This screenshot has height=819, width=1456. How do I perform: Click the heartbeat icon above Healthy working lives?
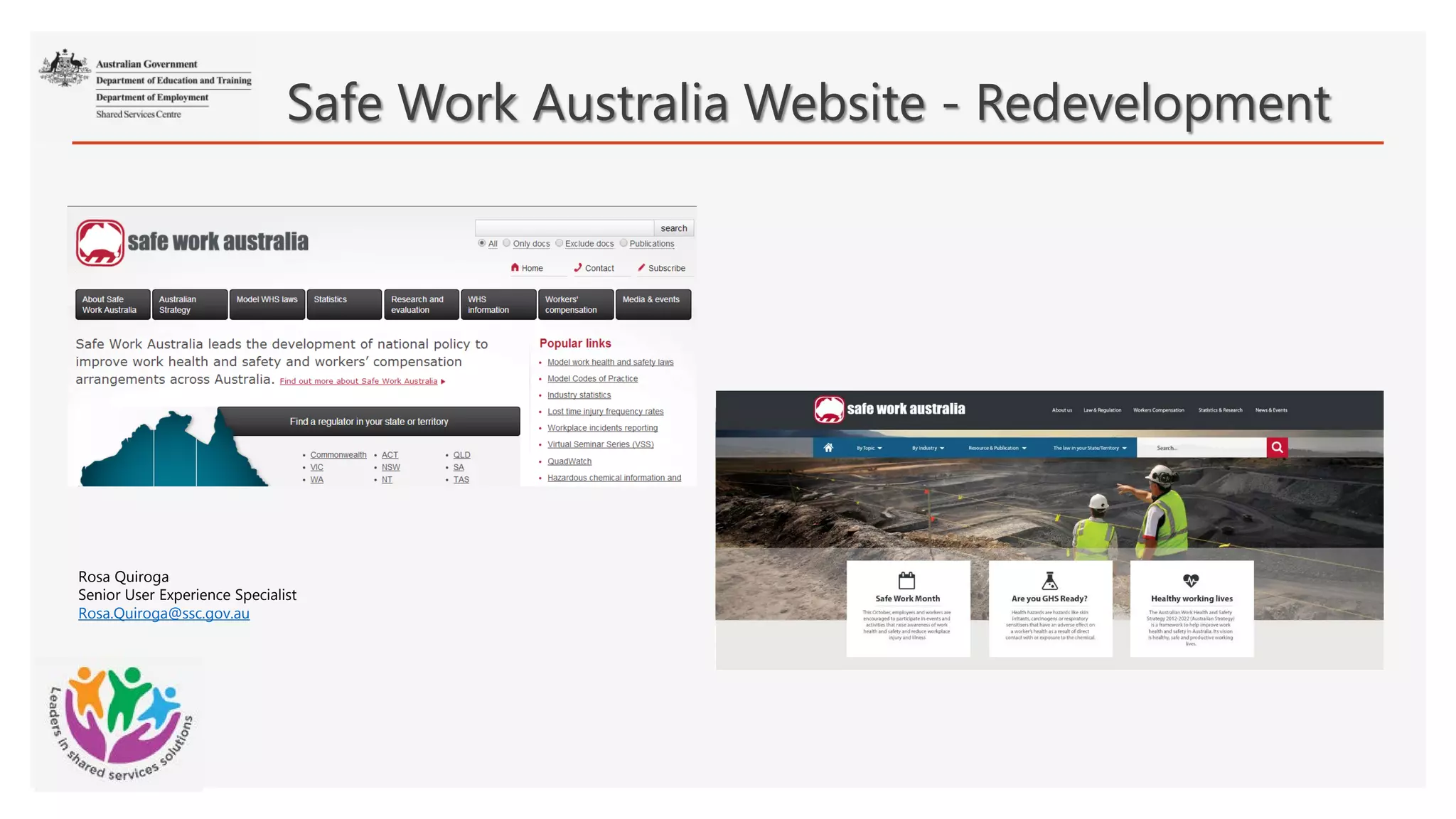[1191, 580]
